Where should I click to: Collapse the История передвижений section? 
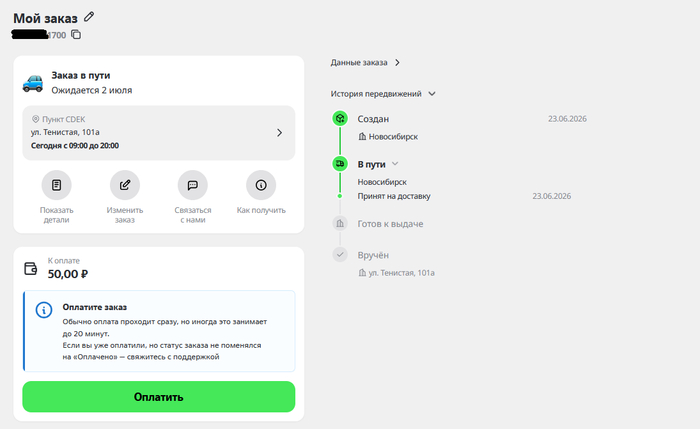tap(432, 94)
